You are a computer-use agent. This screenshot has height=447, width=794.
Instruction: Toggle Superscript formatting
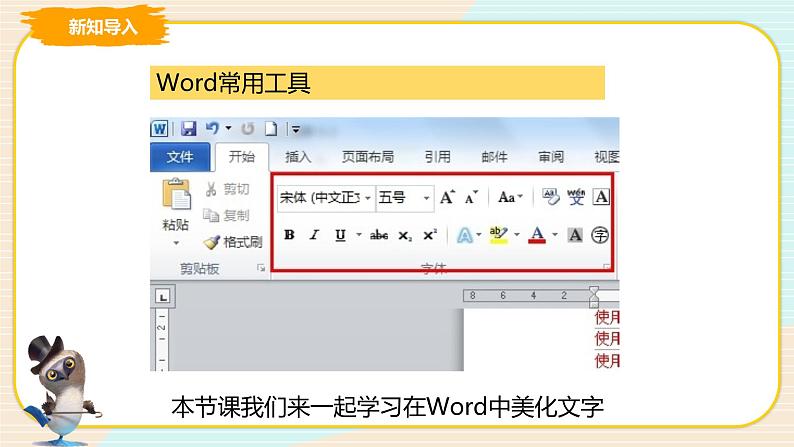click(x=430, y=234)
